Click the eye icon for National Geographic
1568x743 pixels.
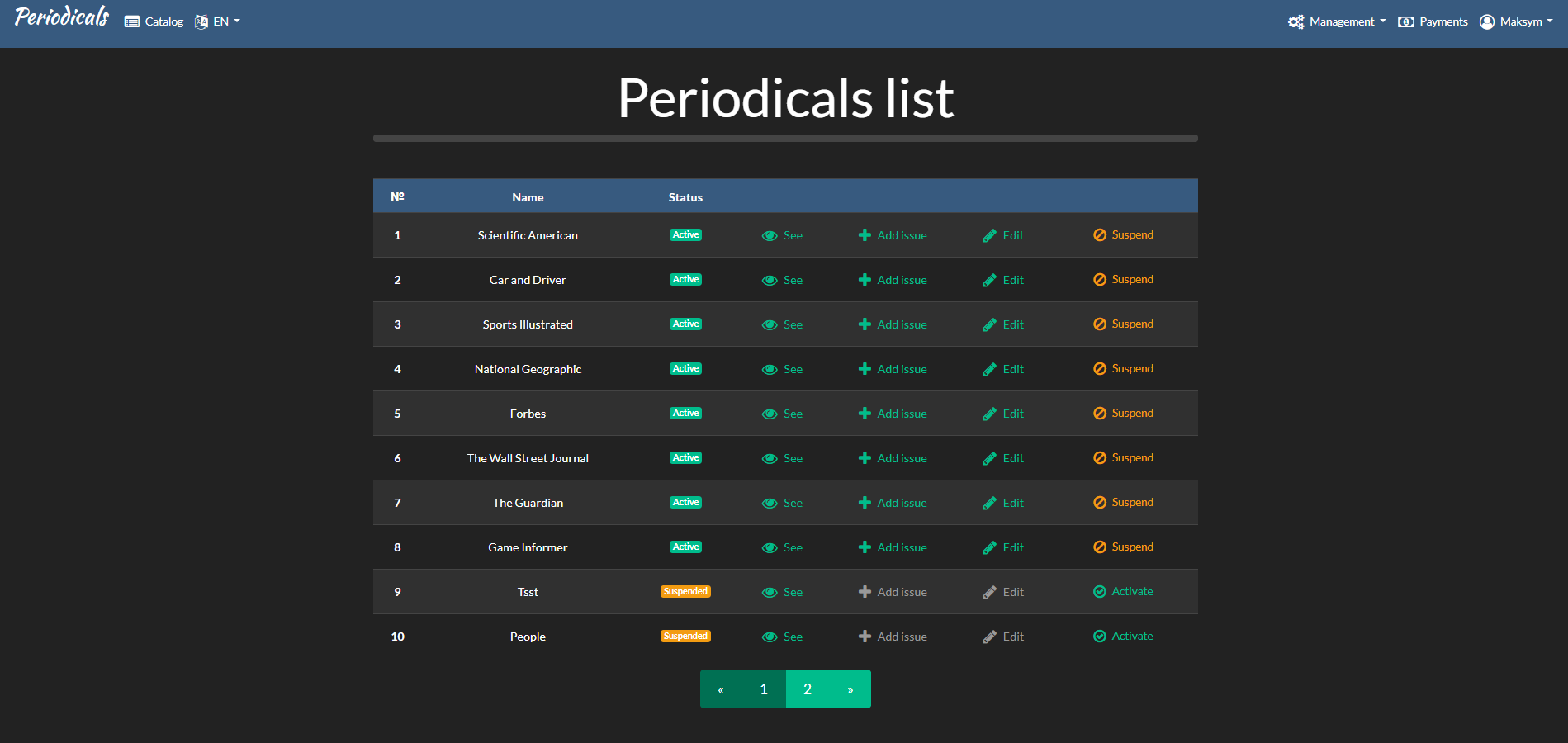[x=770, y=369]
